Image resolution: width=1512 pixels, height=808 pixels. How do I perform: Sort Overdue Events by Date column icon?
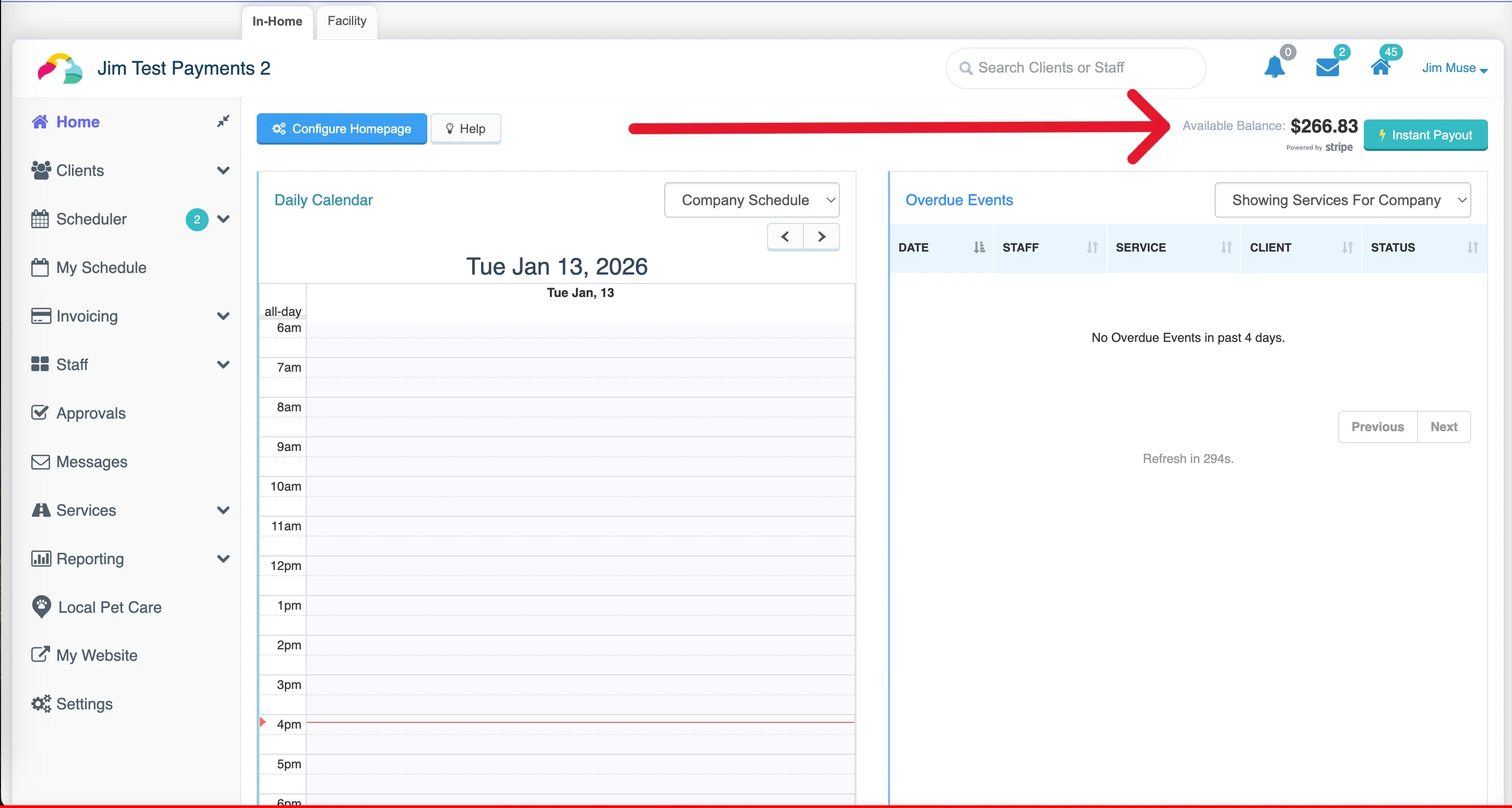tap(979, 247)
